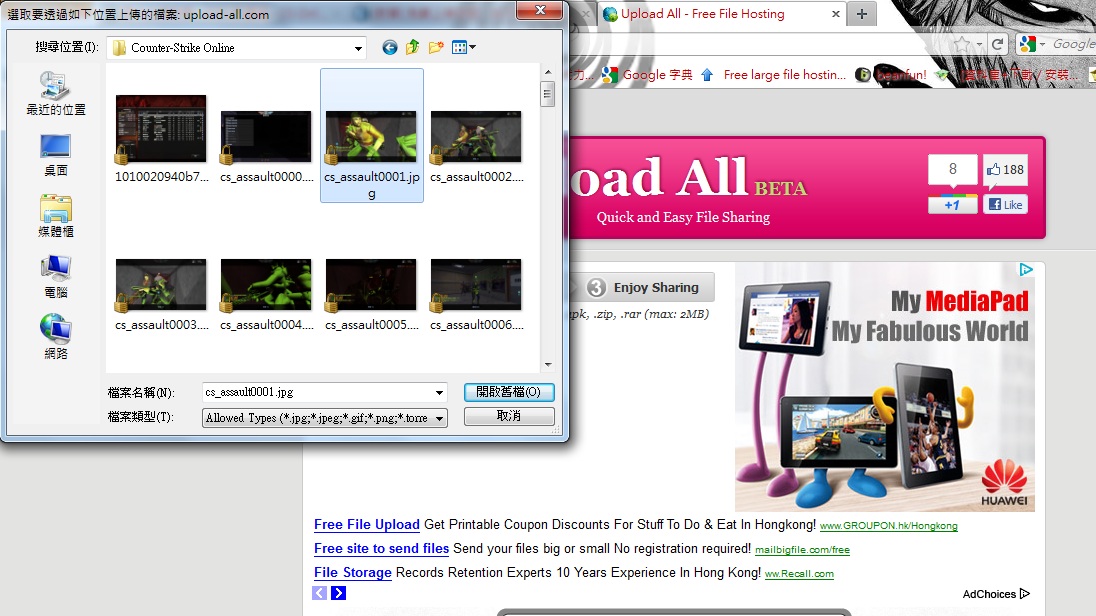Screen dimensions: 1096x616
Task: Expand the Counter-Strike Online location dropdown
Action: click(x=358, y=48)
